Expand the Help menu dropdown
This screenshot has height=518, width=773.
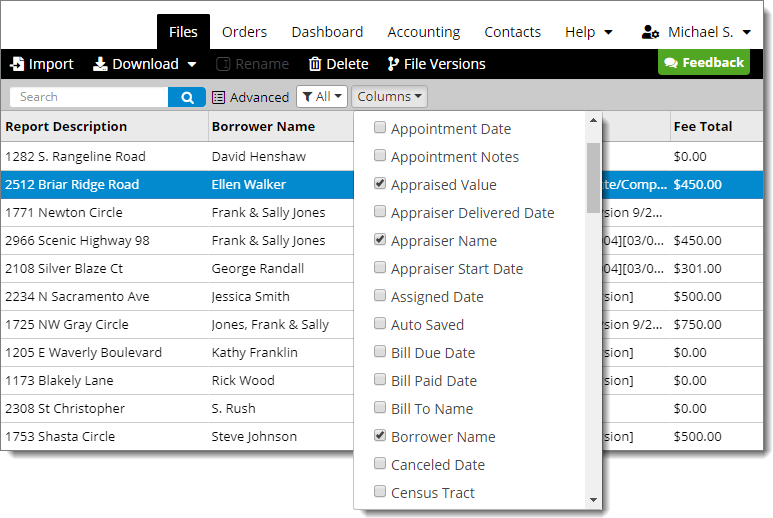click(588, 32)
